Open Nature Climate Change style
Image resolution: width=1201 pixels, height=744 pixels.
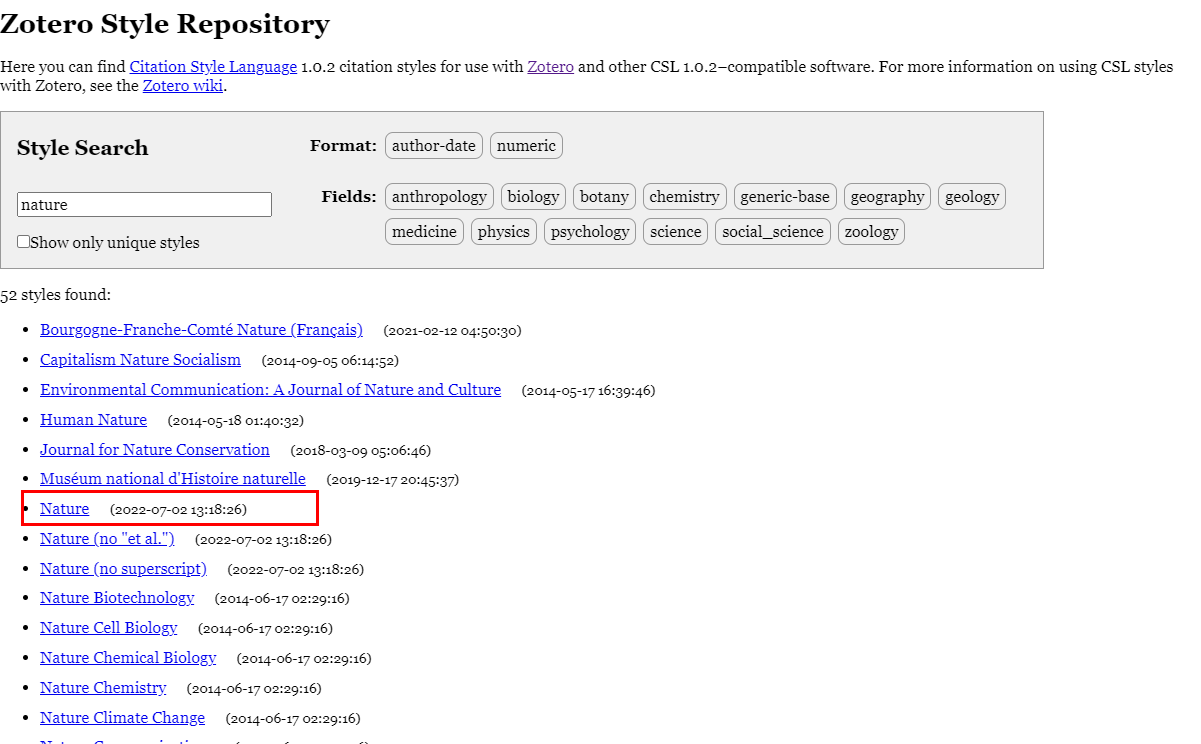(122, 718)
